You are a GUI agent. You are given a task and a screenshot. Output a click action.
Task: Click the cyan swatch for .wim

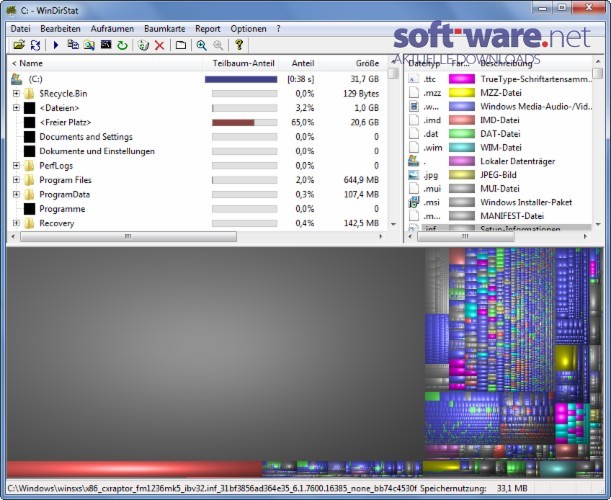tap(462, 147)
